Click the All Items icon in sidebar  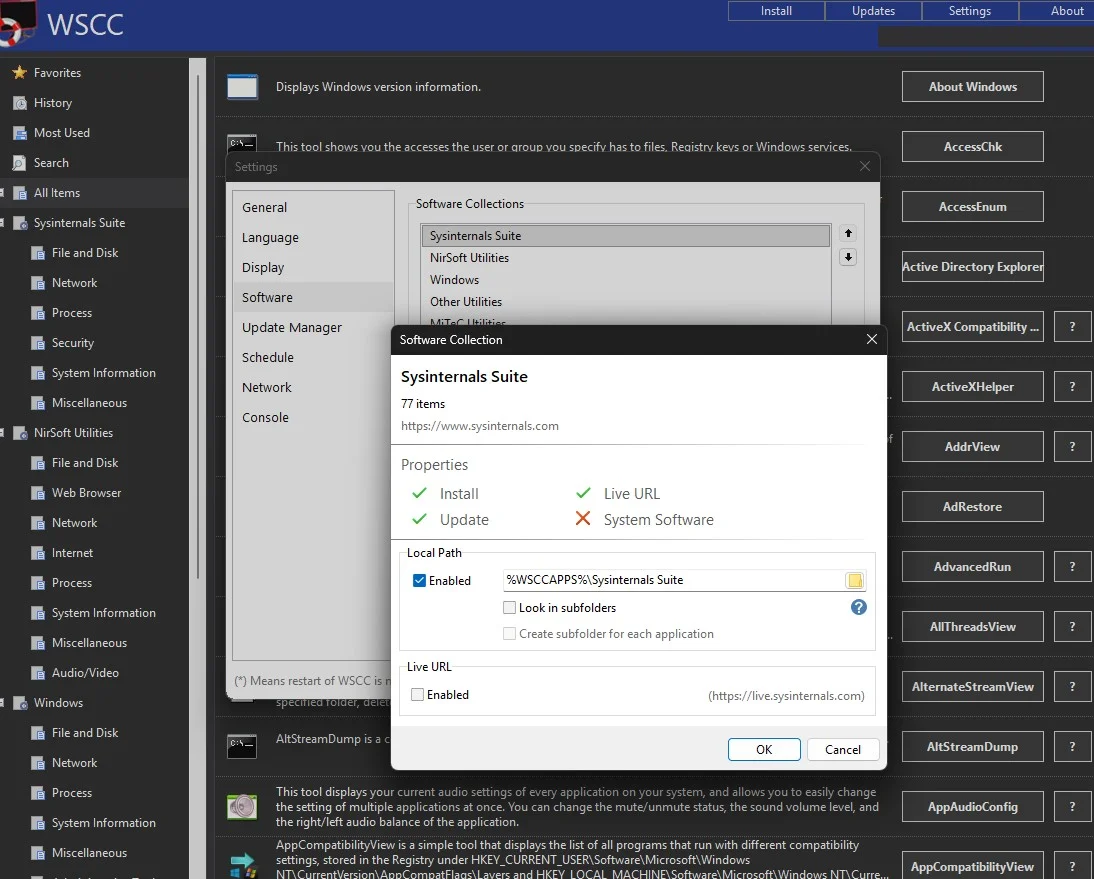point(20,193)
